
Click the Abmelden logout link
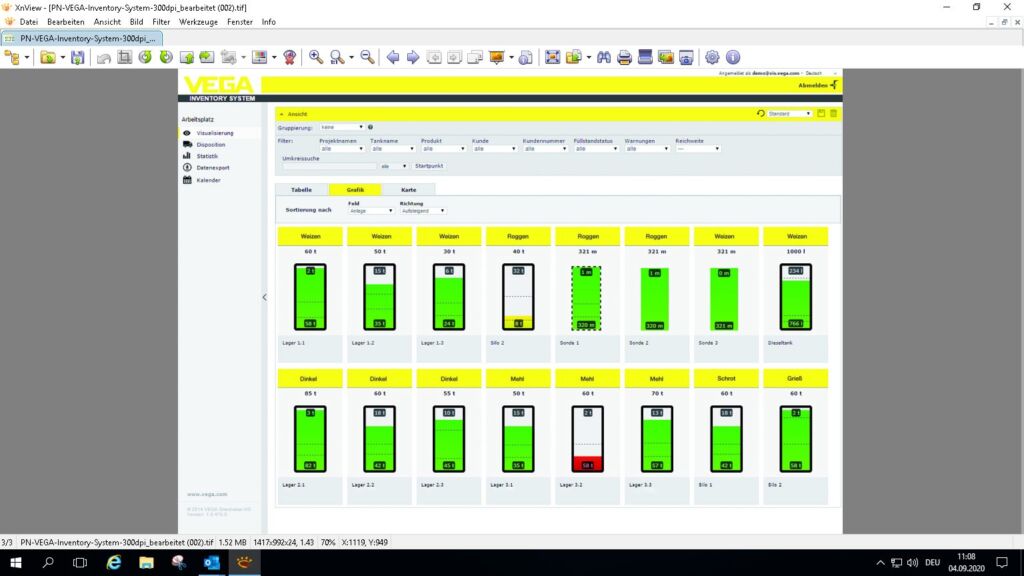click(x=813, y=86)
